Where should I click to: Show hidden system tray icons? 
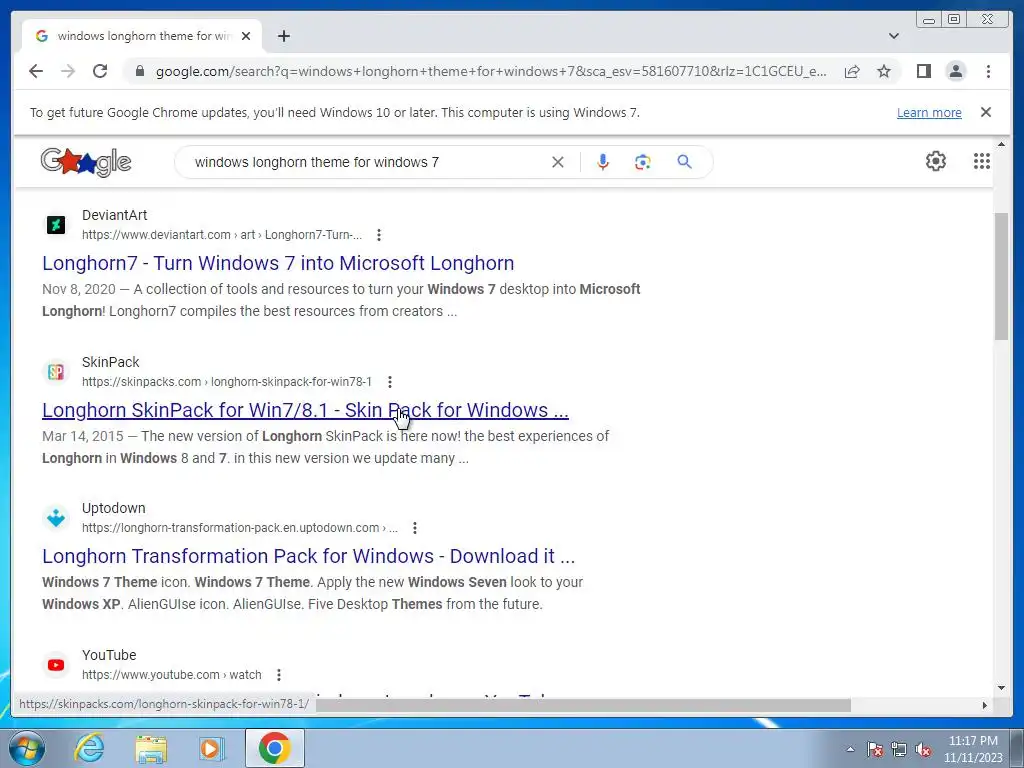(850, 749)
